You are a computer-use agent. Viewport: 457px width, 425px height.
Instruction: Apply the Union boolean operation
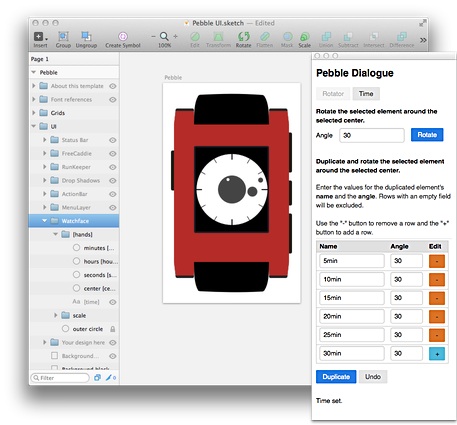pyautogui.click(x=326, y=36)
